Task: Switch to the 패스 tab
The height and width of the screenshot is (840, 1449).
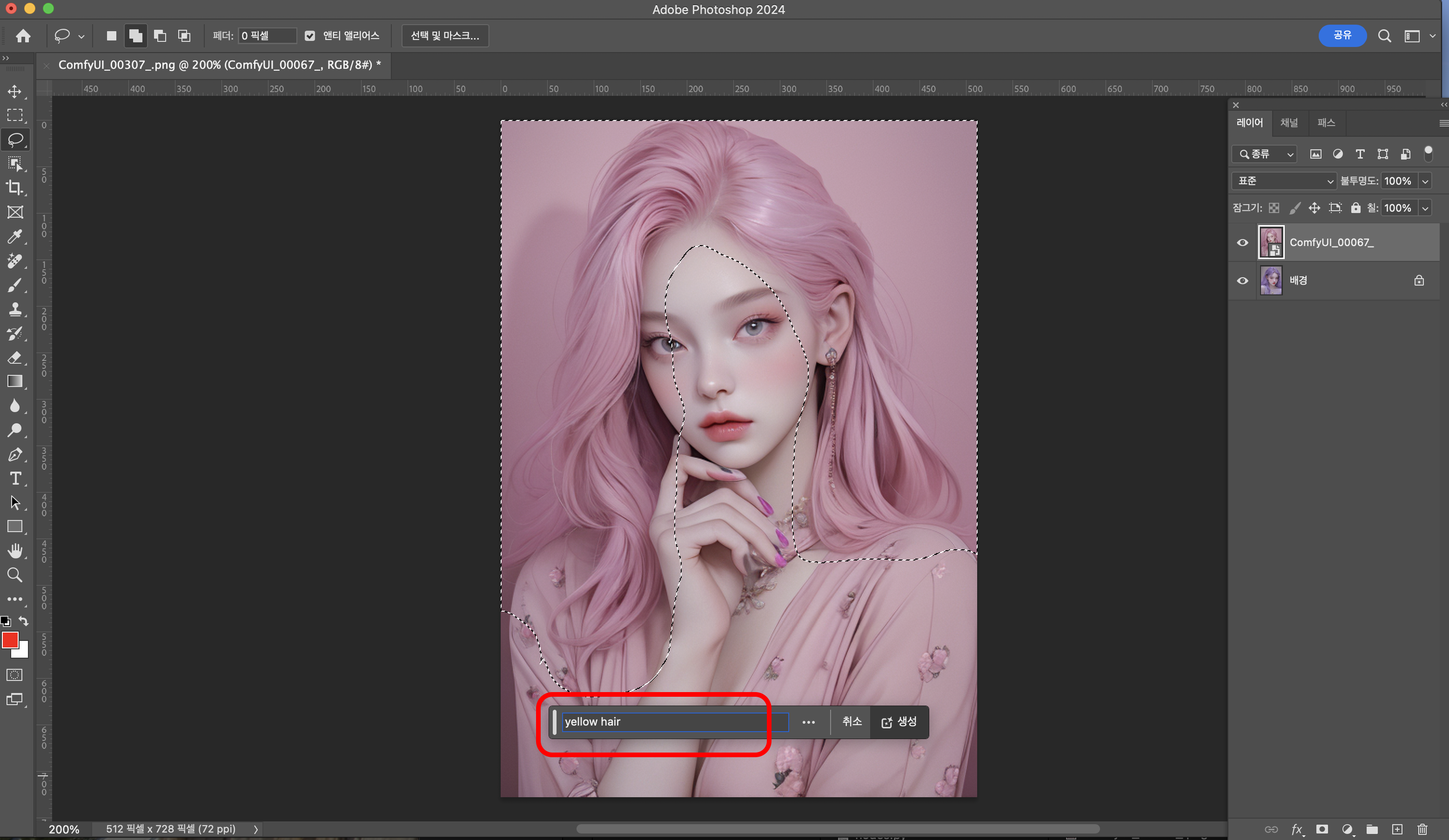Action: tap(1326, 122)
